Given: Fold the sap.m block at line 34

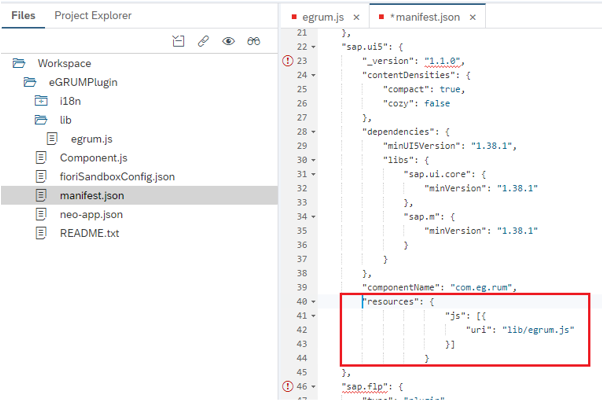Looking at the screenshot, I should (x=313, y=217).
